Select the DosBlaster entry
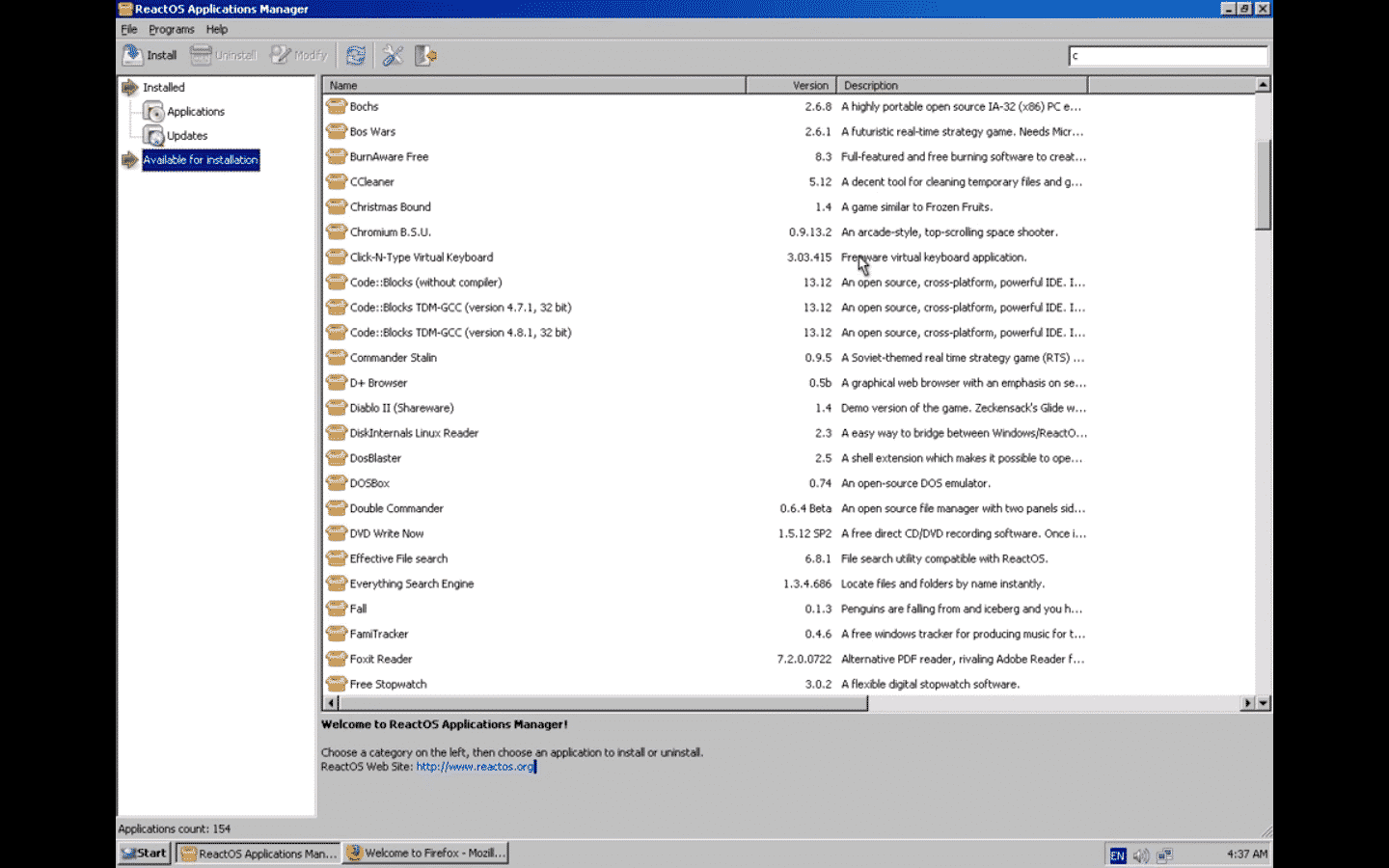1389x868 pixels. (375, 458)
